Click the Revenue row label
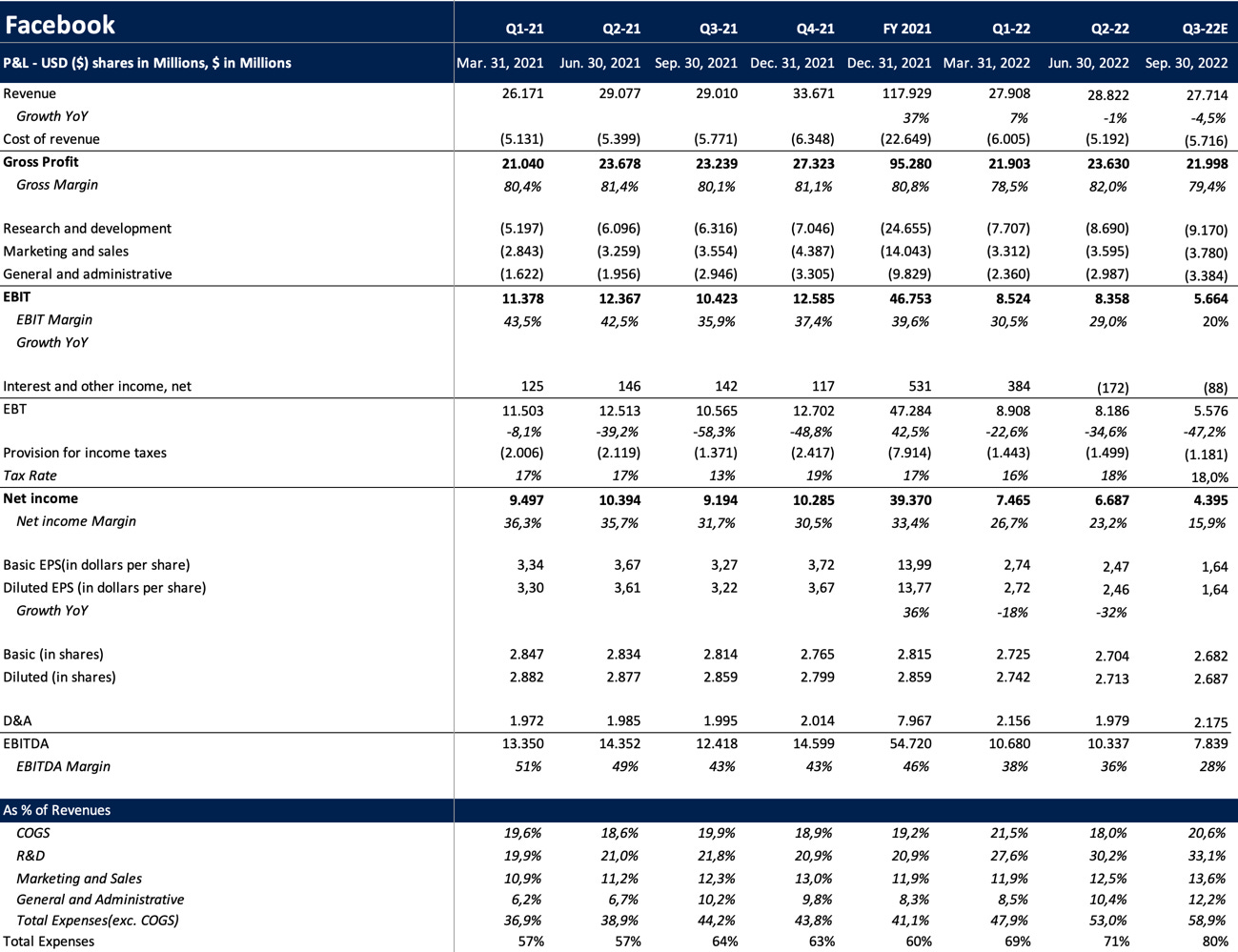 pyautogui.click(x=30, y=93)
